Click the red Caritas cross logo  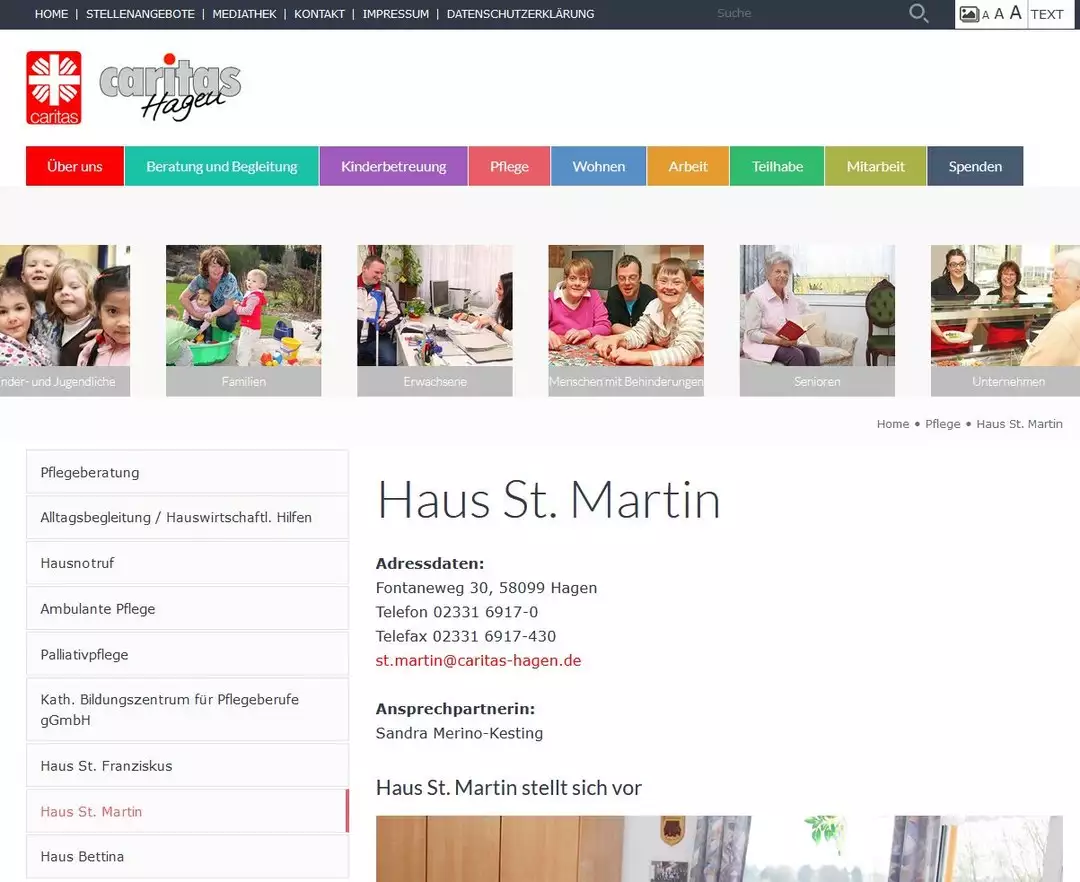(54, 88)
